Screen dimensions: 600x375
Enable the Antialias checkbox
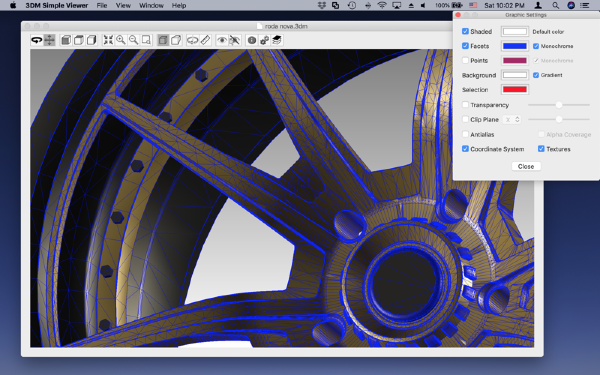465,134
